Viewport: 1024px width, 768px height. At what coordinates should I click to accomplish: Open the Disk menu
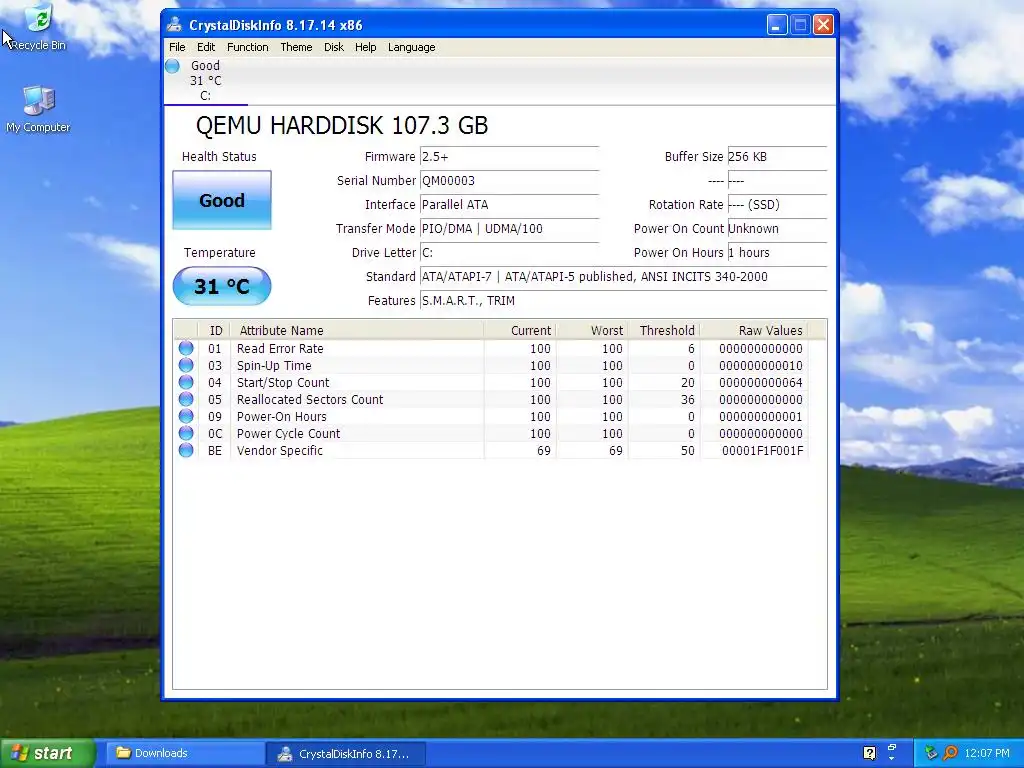[x=334, y=47]
